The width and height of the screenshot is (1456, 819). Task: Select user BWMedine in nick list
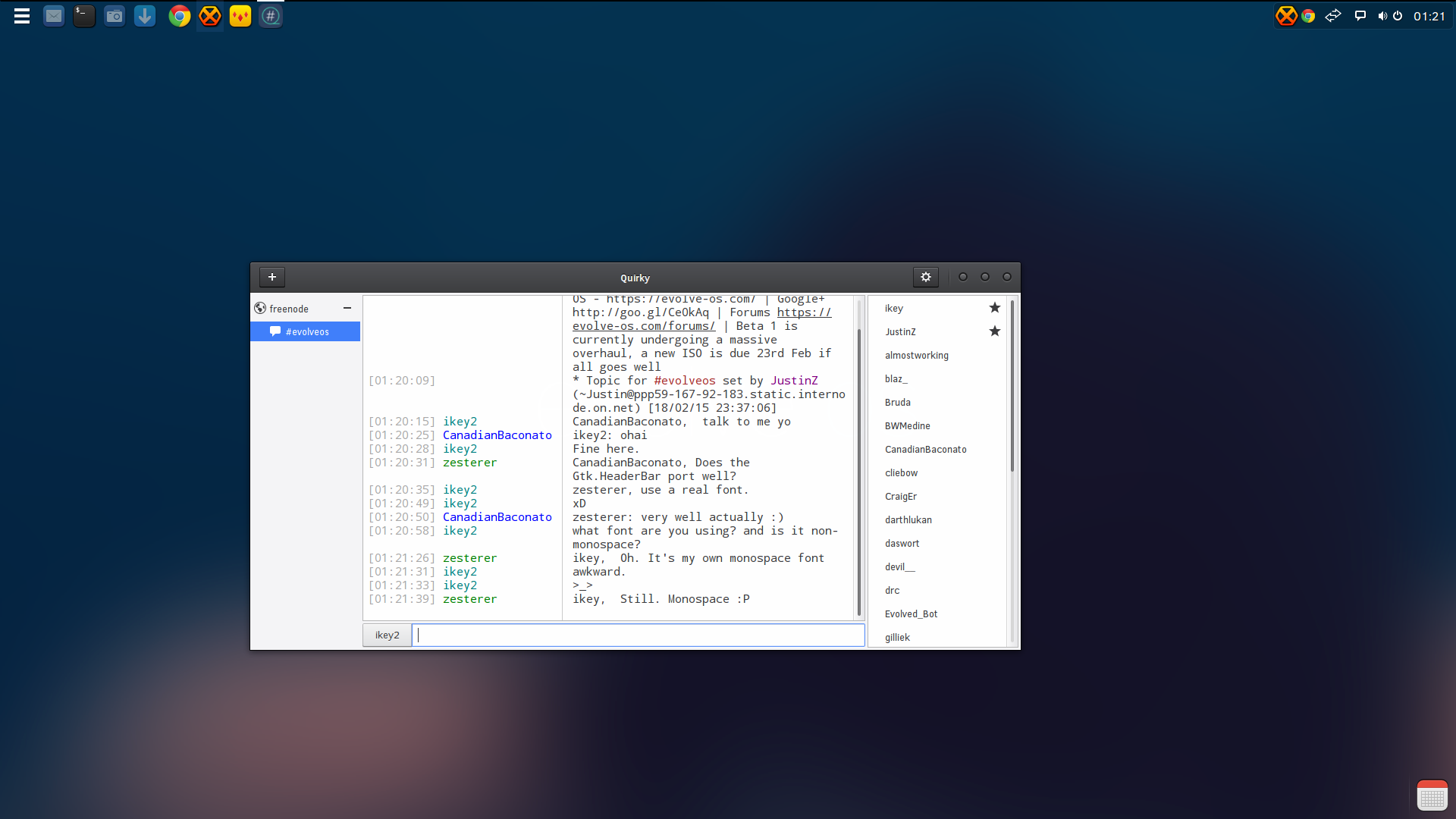[937, 425]
